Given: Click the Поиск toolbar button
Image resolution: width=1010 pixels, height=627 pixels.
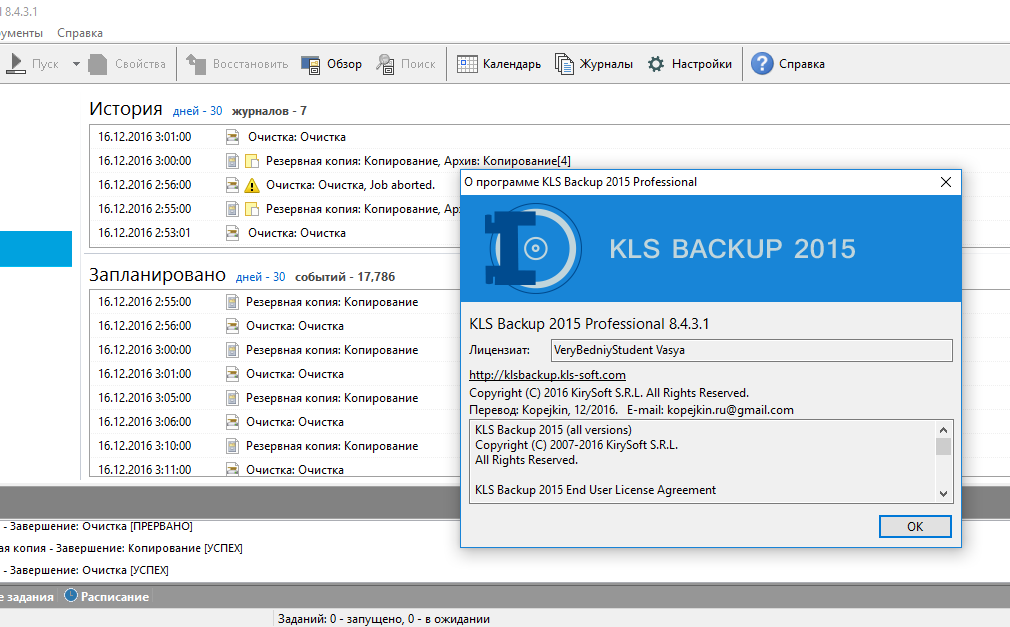Looking at the screenshot, I should point(406,64).
